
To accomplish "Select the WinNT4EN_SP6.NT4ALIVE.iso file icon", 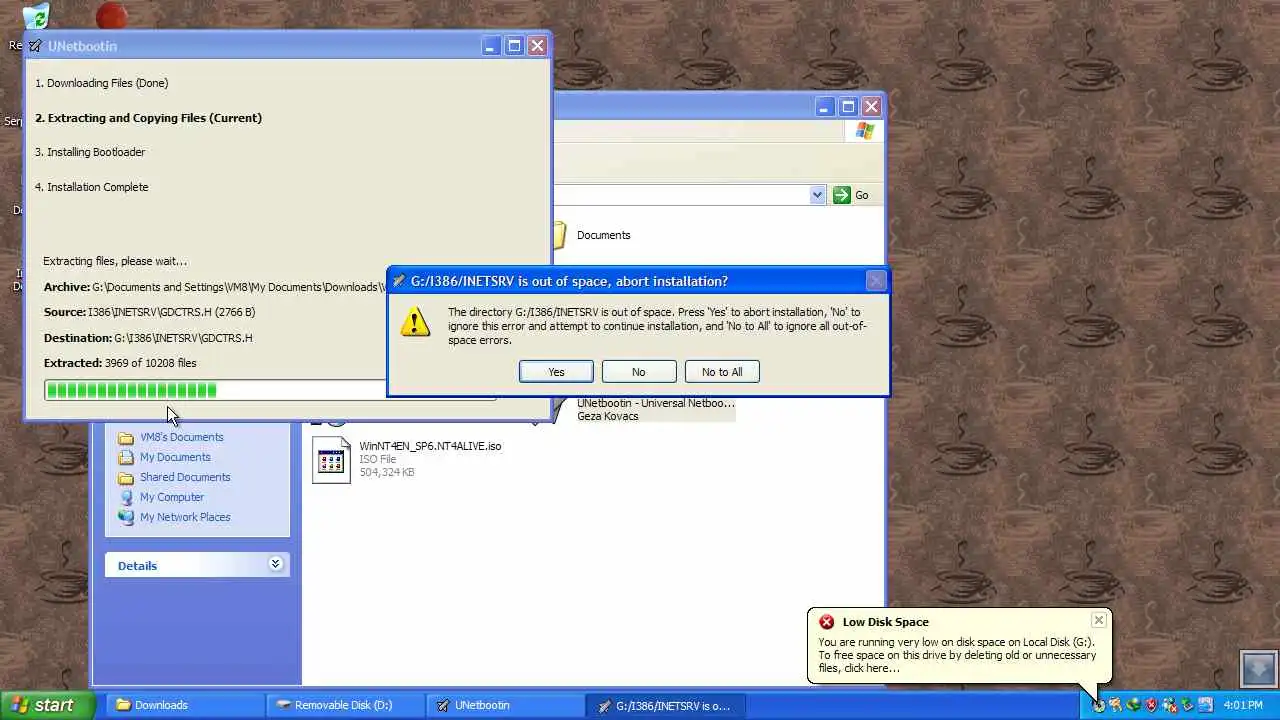I will coord(331,460).
